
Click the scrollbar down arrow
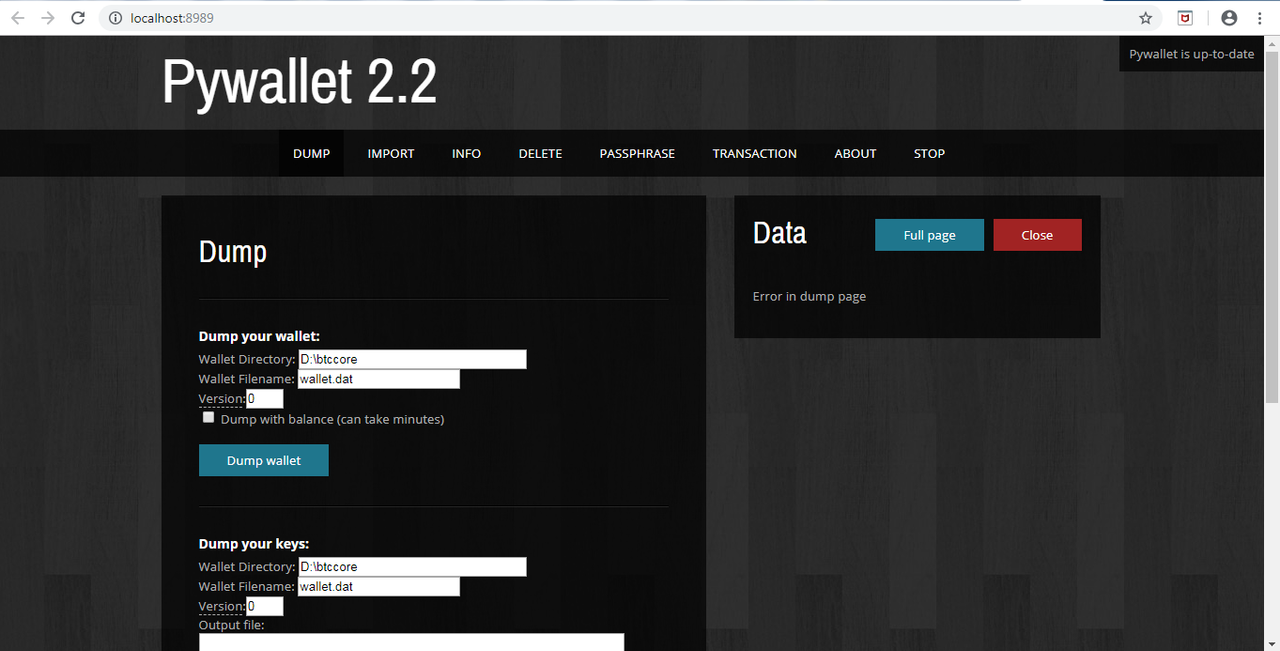[x=1272, y=643]
